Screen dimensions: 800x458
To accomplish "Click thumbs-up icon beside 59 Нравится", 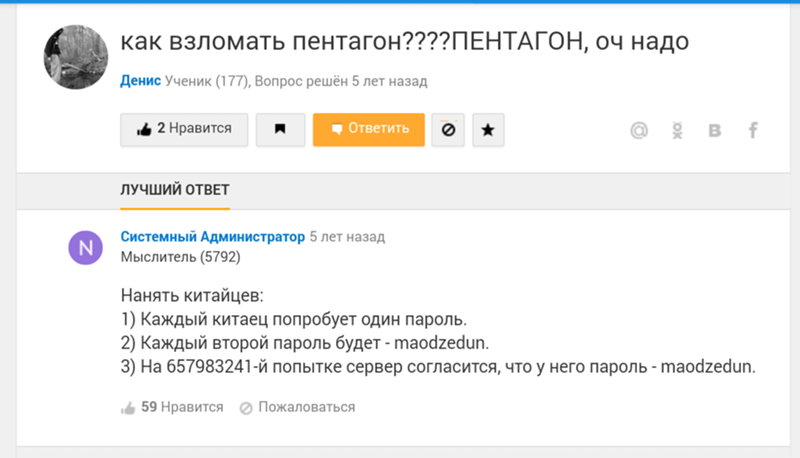I will tap(128, 408).
